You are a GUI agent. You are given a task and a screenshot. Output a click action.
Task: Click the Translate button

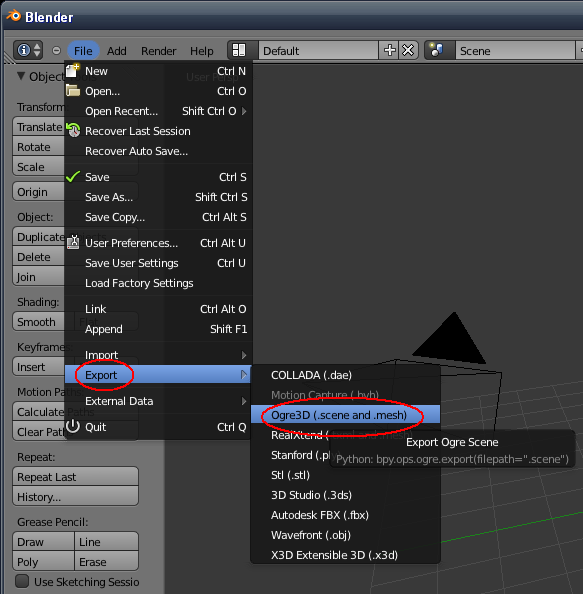(39, 127)
